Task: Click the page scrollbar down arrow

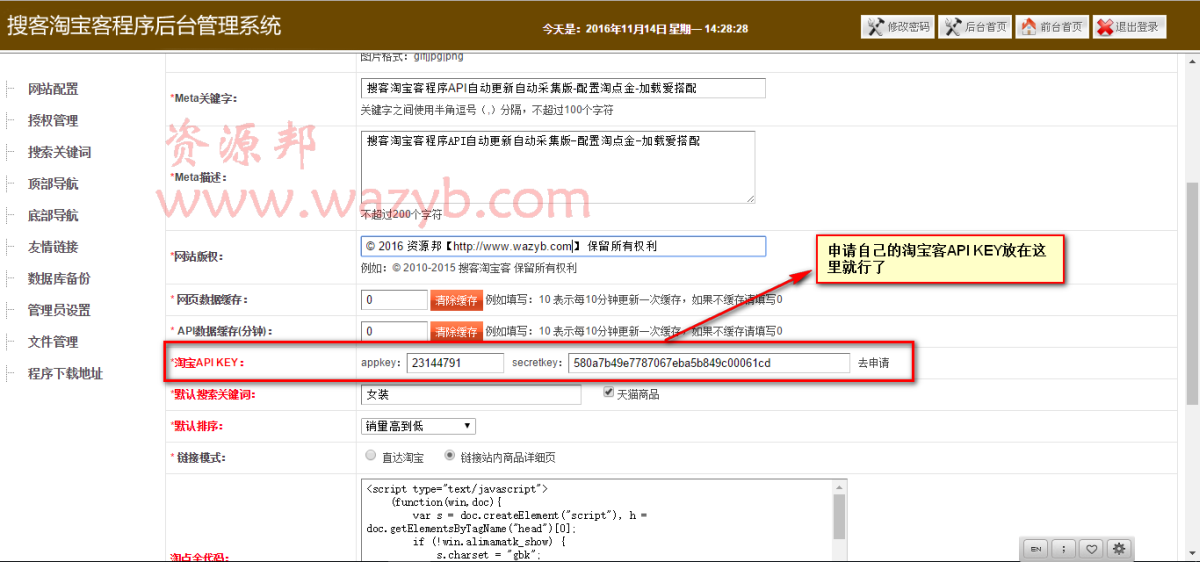Action: click(1192, 554)
